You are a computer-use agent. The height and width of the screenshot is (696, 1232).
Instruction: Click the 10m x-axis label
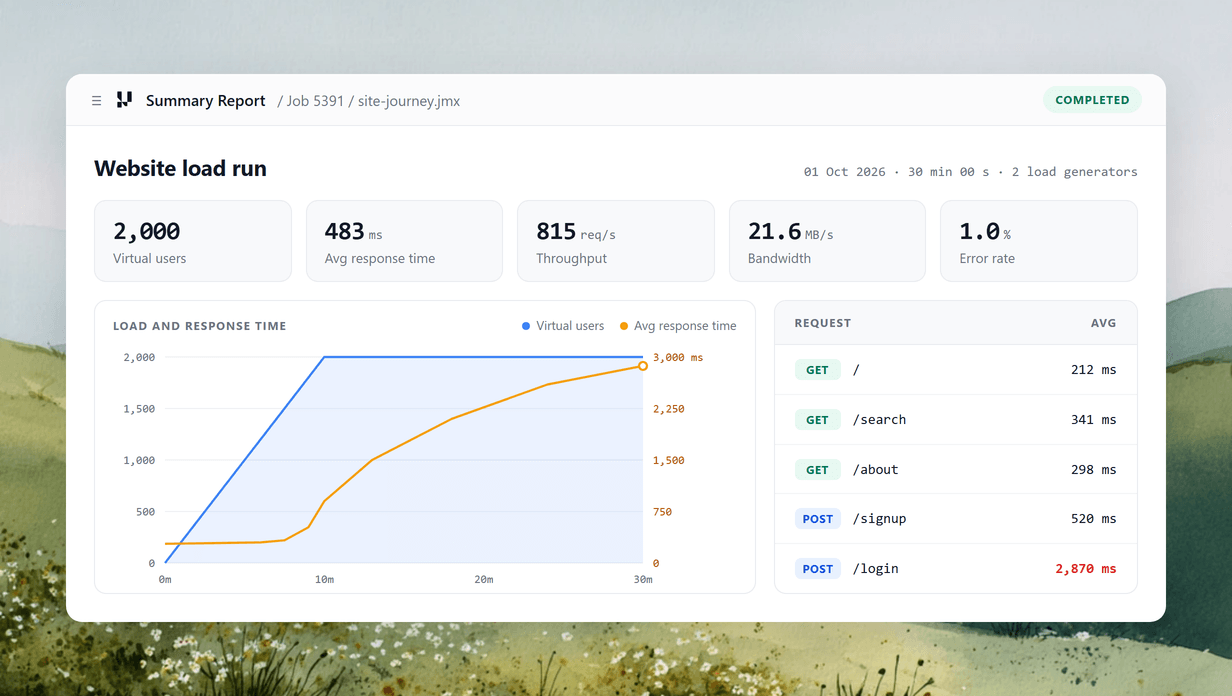324,580
